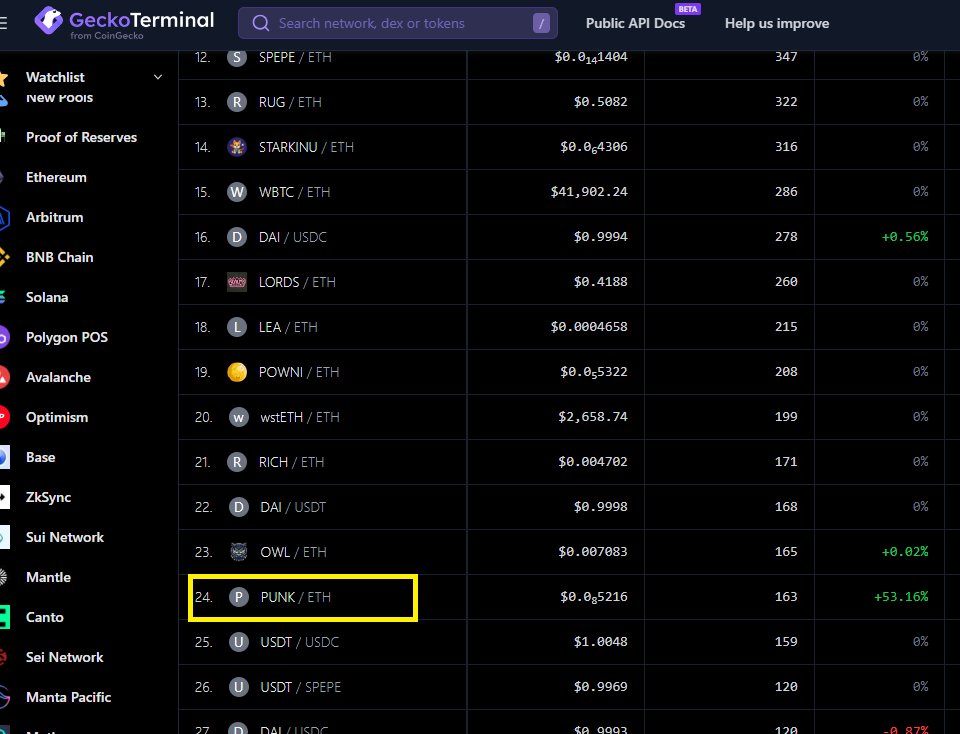Click the STARKINU token icon
Screen dimensions: 960x734
(x=237, y=147)
